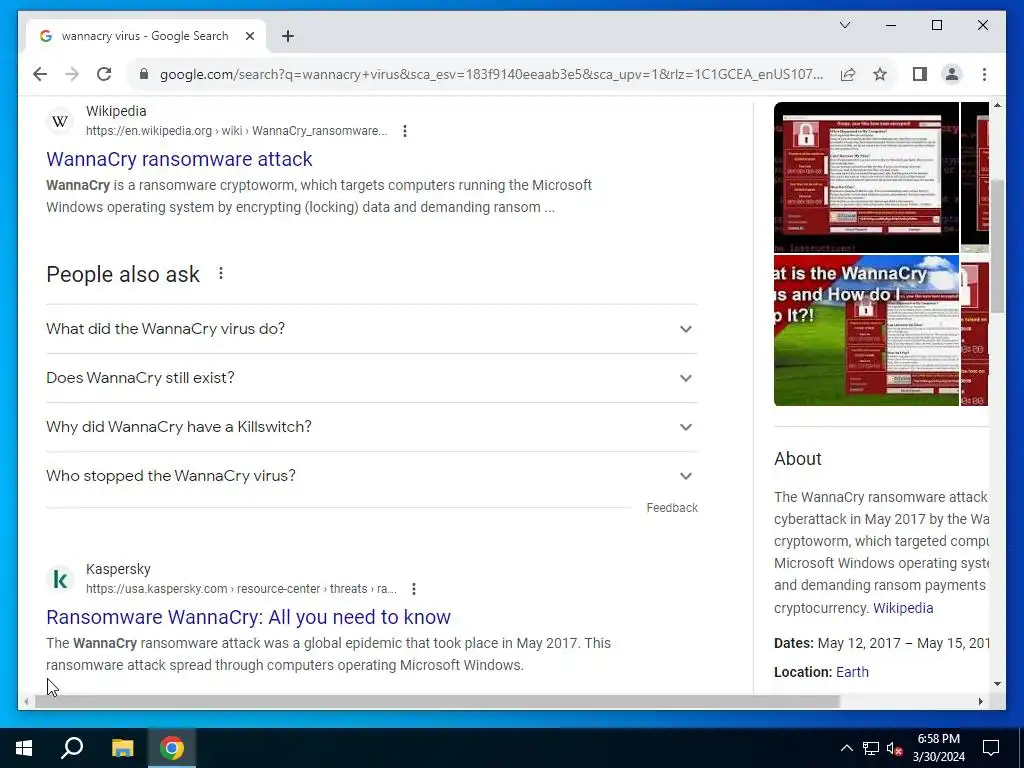Click the vertical scrollbar down arrow
This screenshot has height=768, width=1024.
(x=997, y=684)
